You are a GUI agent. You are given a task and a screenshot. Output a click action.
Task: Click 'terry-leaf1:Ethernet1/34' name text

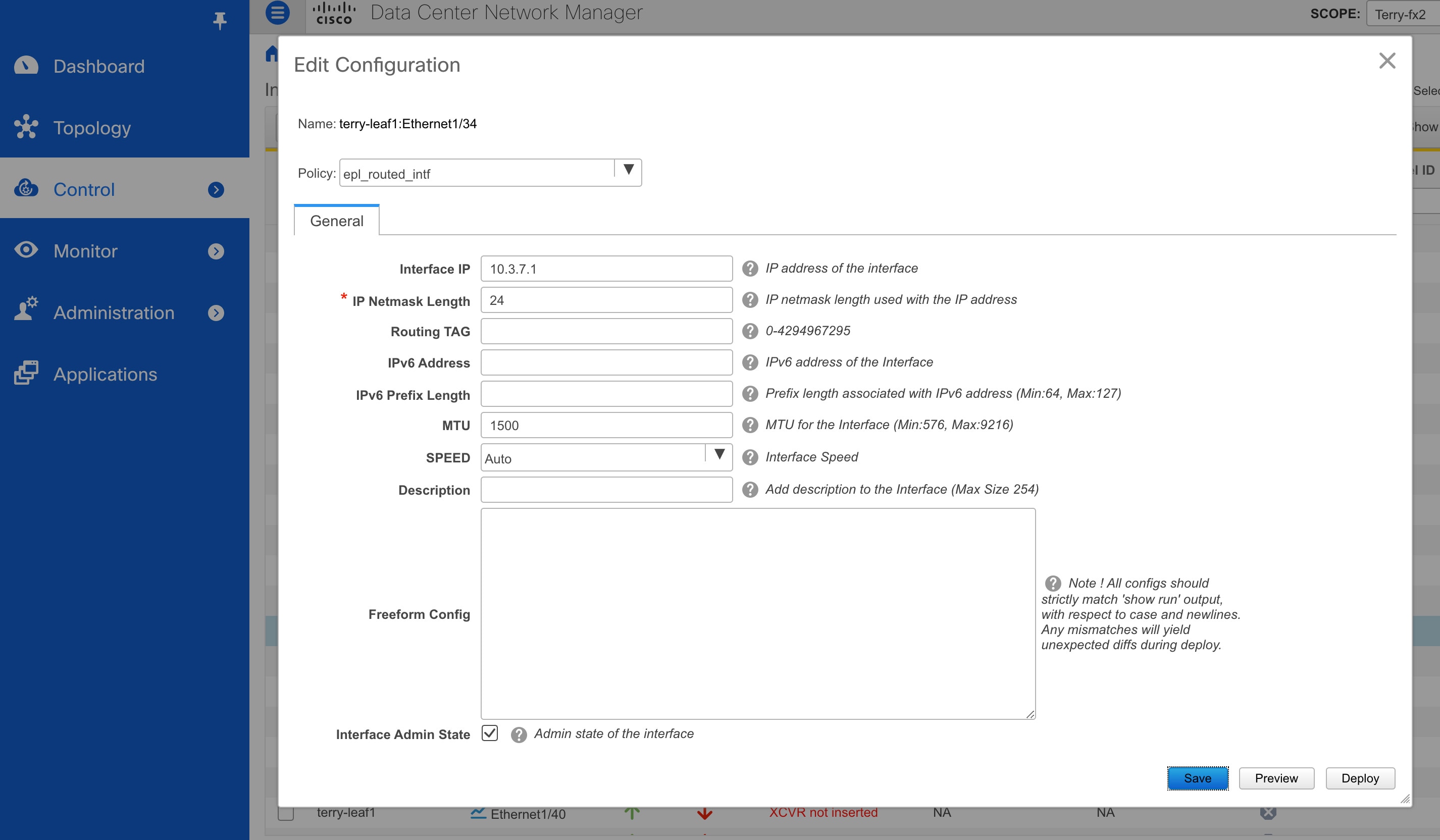[407, 124]
